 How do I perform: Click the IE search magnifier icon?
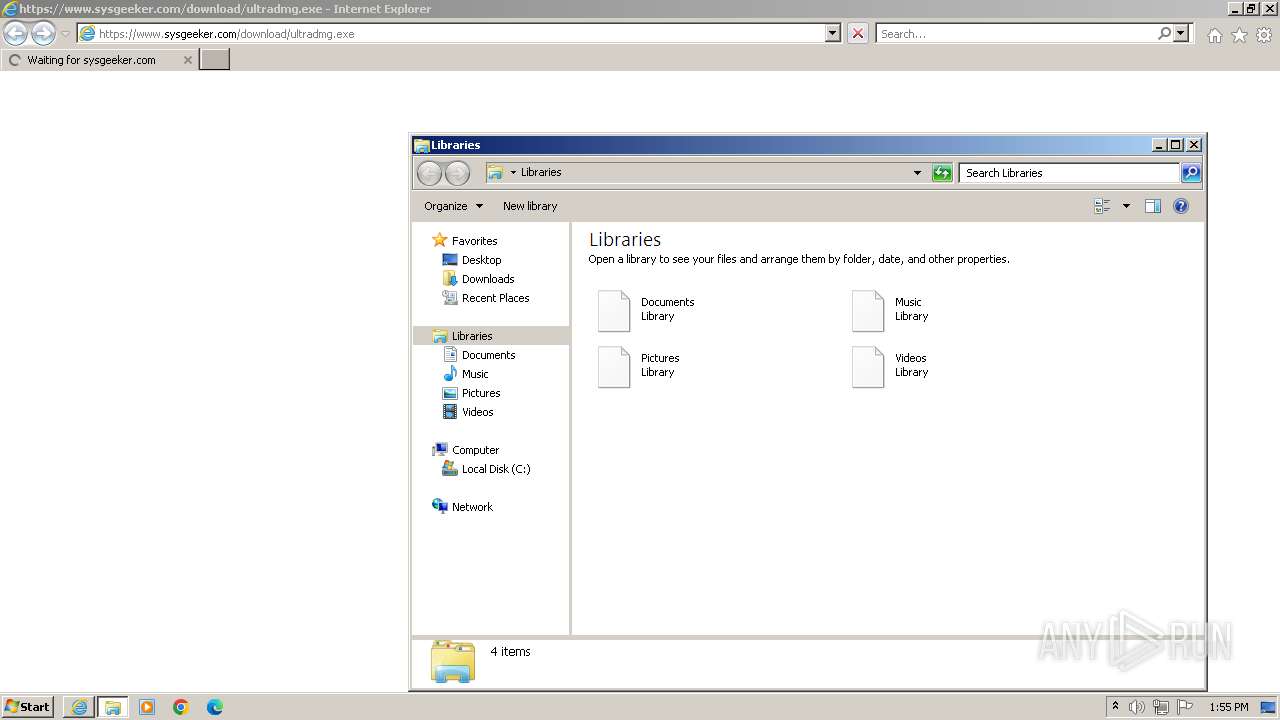1164,33
